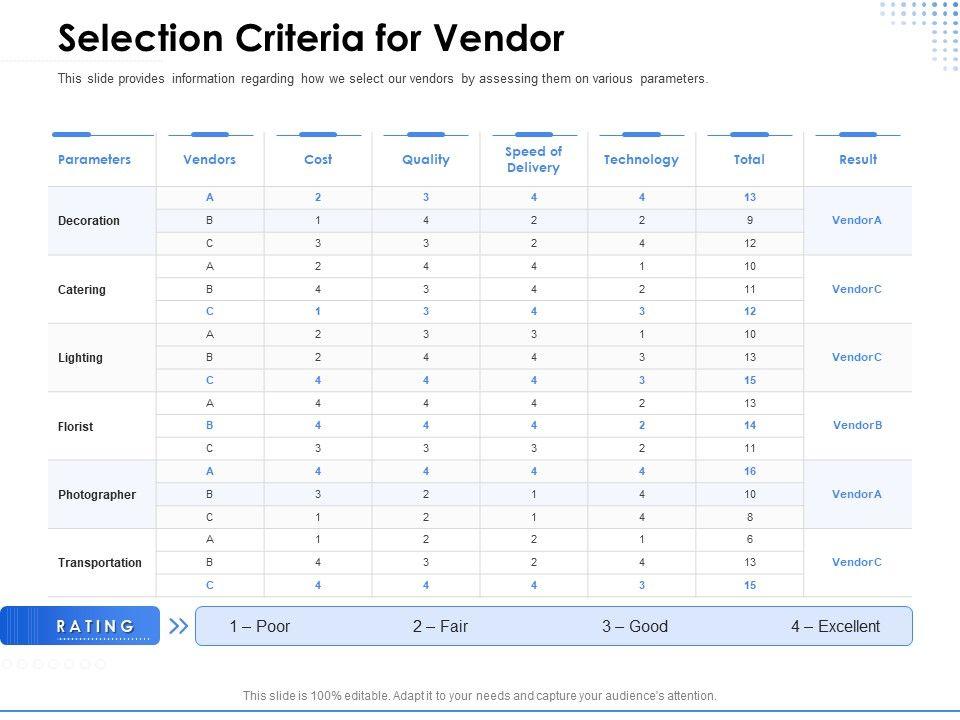Select the Speed of Delivery header
Image resolution: width=960 pixels, height=720 pixels.
533,159
